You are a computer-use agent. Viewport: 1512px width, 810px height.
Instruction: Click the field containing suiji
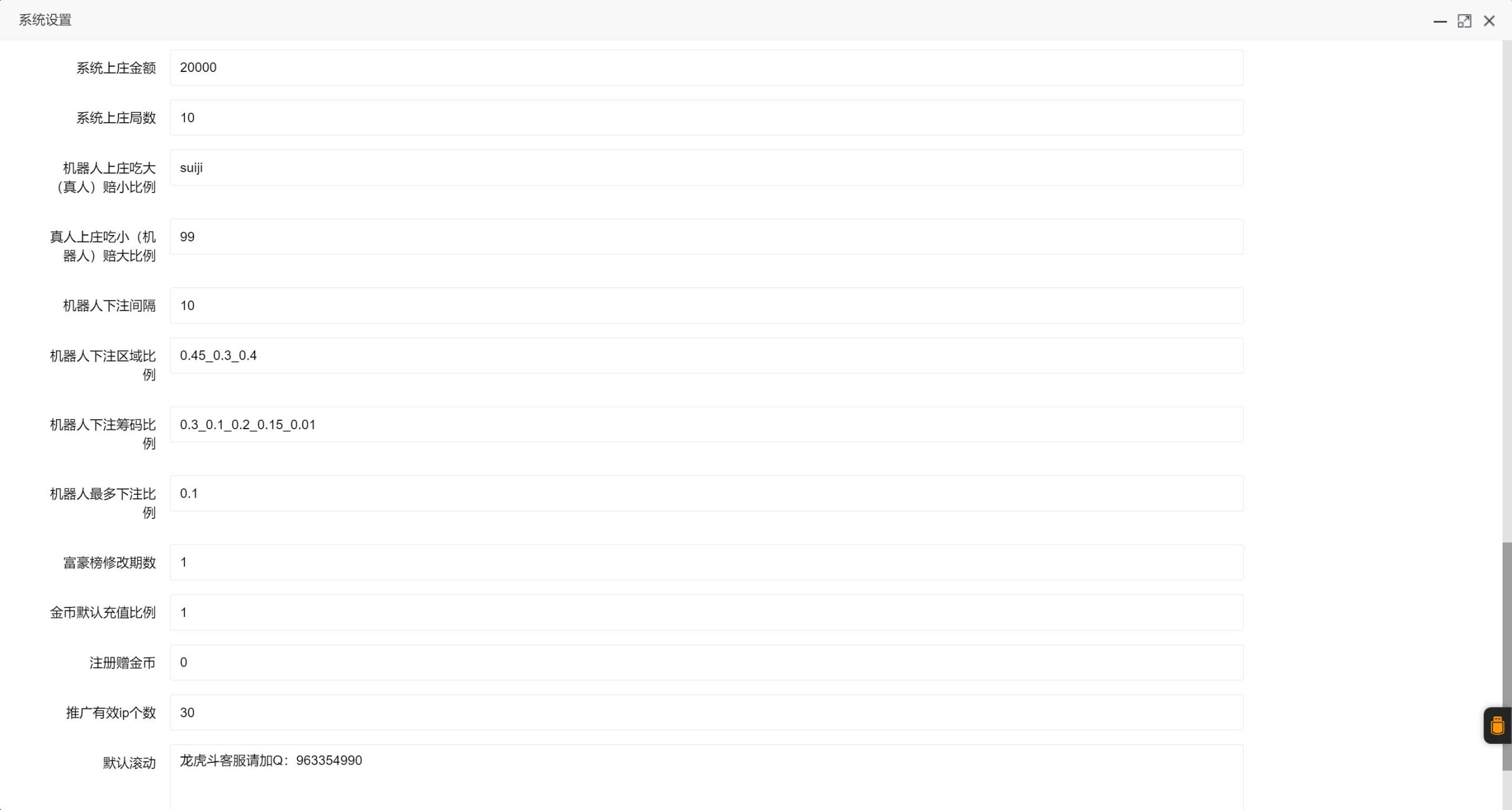point(706,168)
